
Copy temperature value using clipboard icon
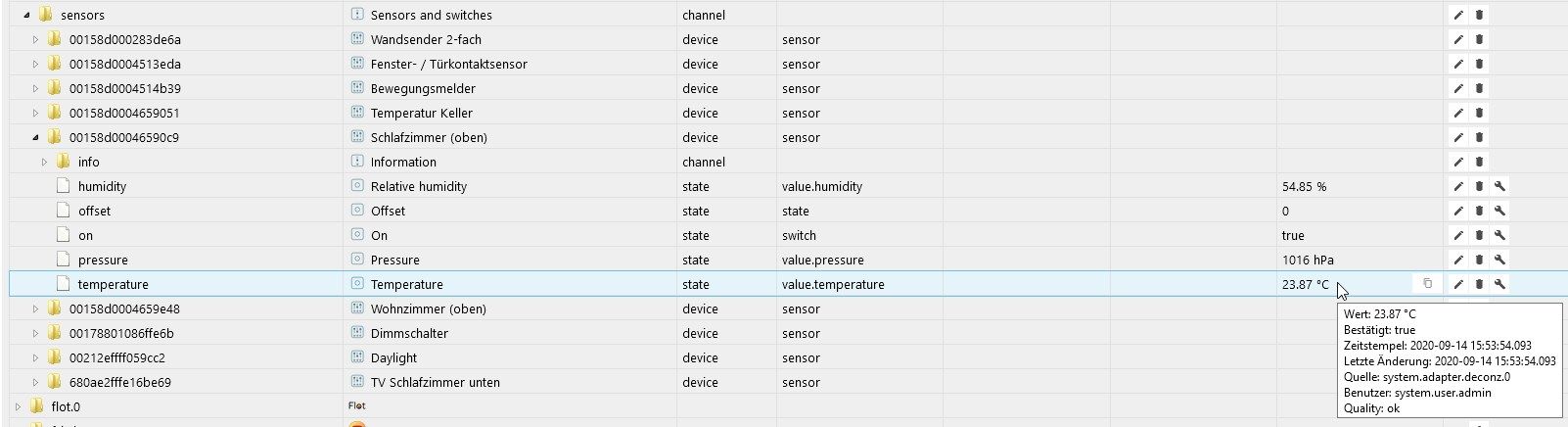tap(1427, 284)
